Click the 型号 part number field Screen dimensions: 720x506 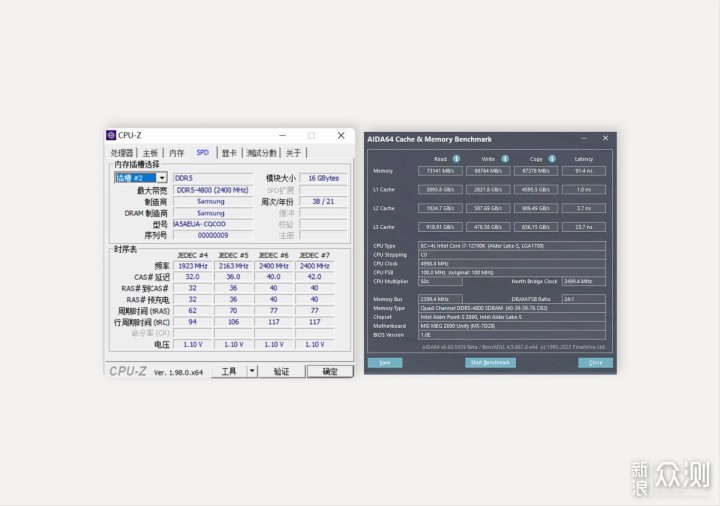pos(213,224)
